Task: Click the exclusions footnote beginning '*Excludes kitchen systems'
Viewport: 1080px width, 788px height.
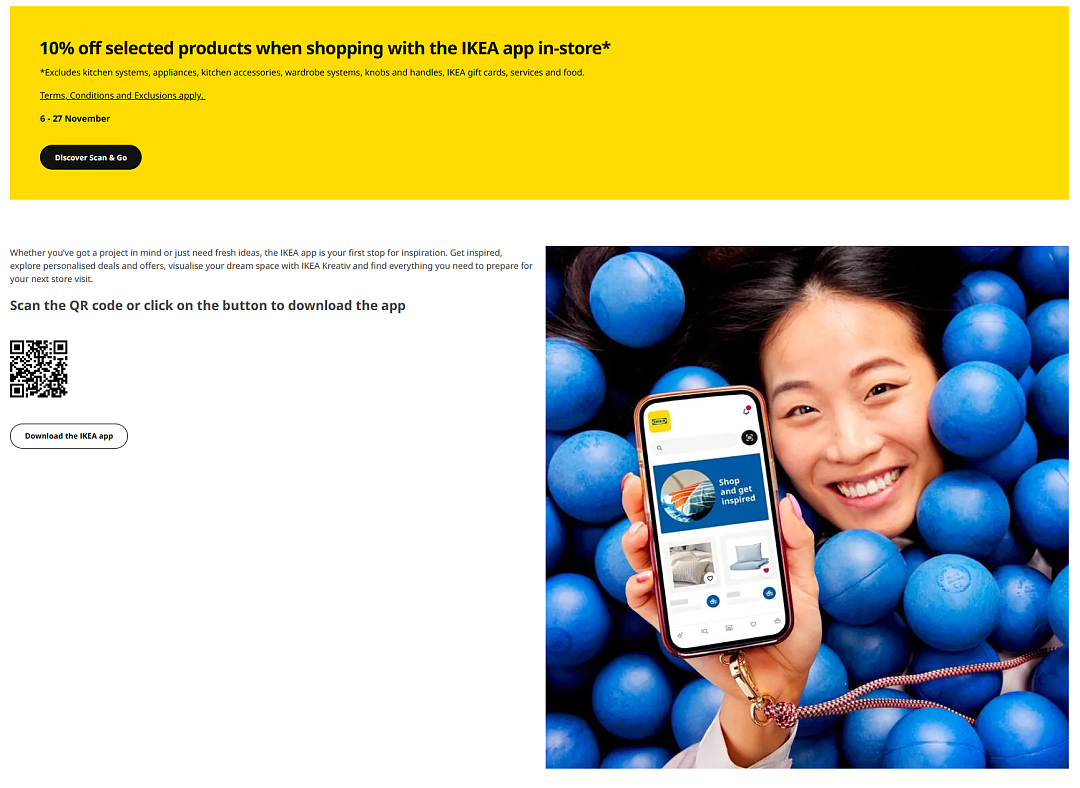Action: coord(312,72)
